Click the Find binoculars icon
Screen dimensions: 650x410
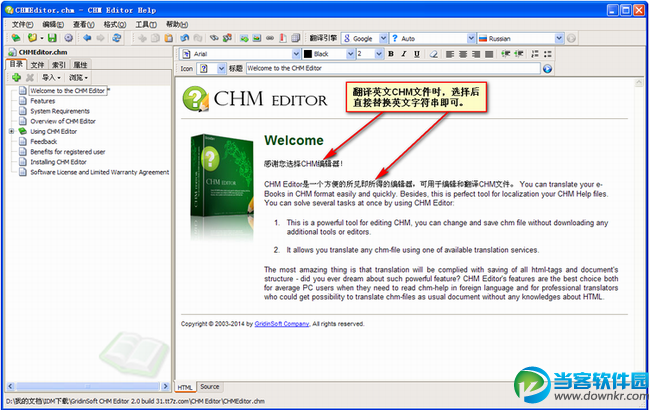(x=214, y=38)
